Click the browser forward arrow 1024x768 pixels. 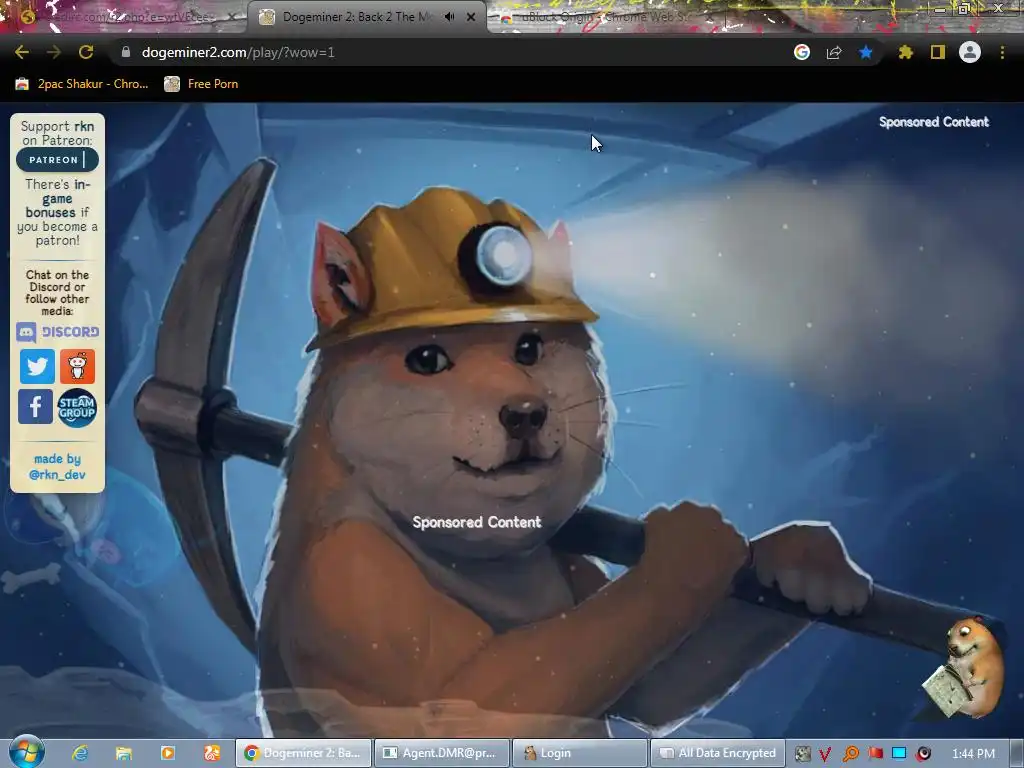pos(54,52)
